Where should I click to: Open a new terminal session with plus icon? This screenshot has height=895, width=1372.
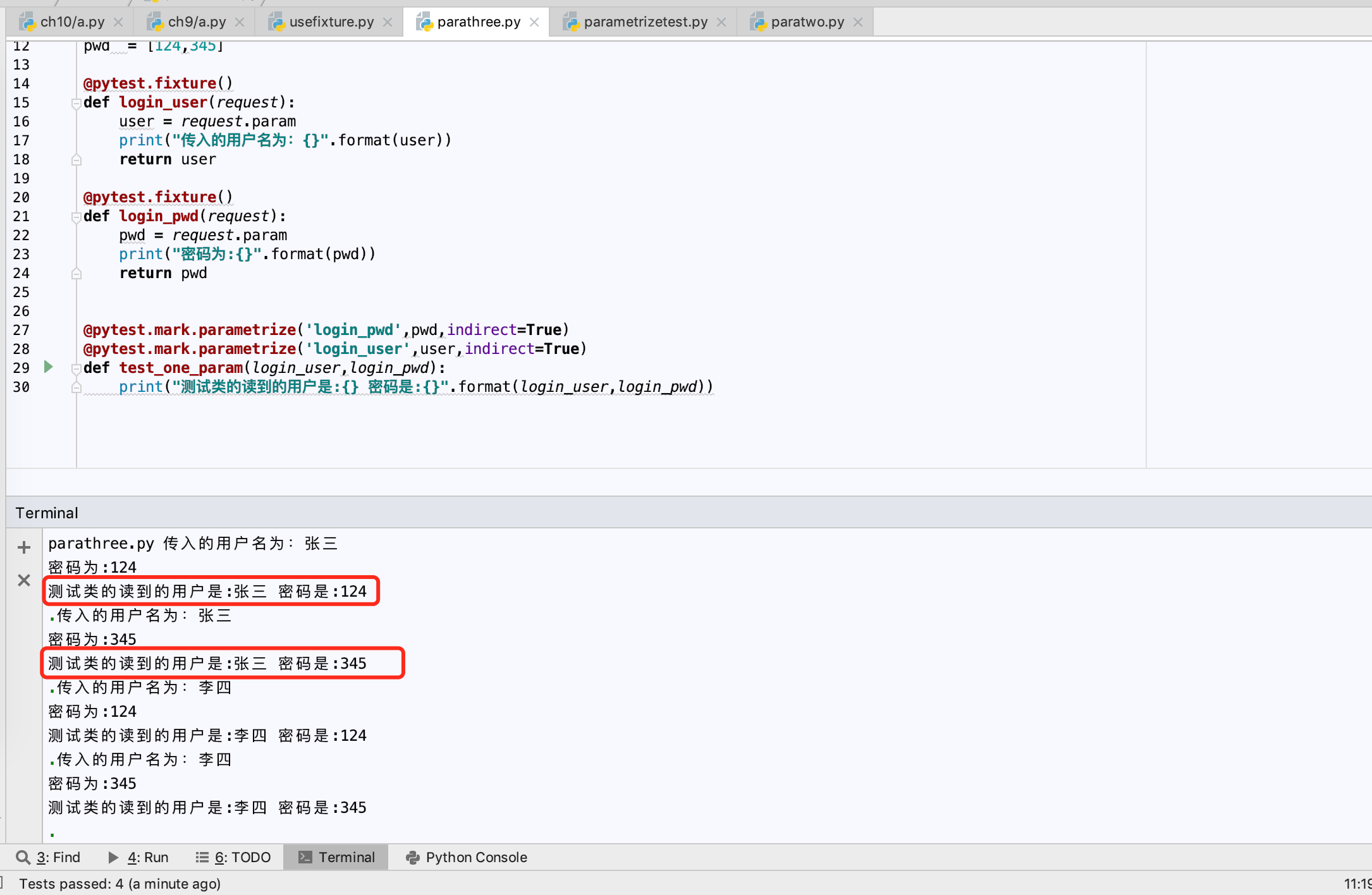(x=23, y=547)
